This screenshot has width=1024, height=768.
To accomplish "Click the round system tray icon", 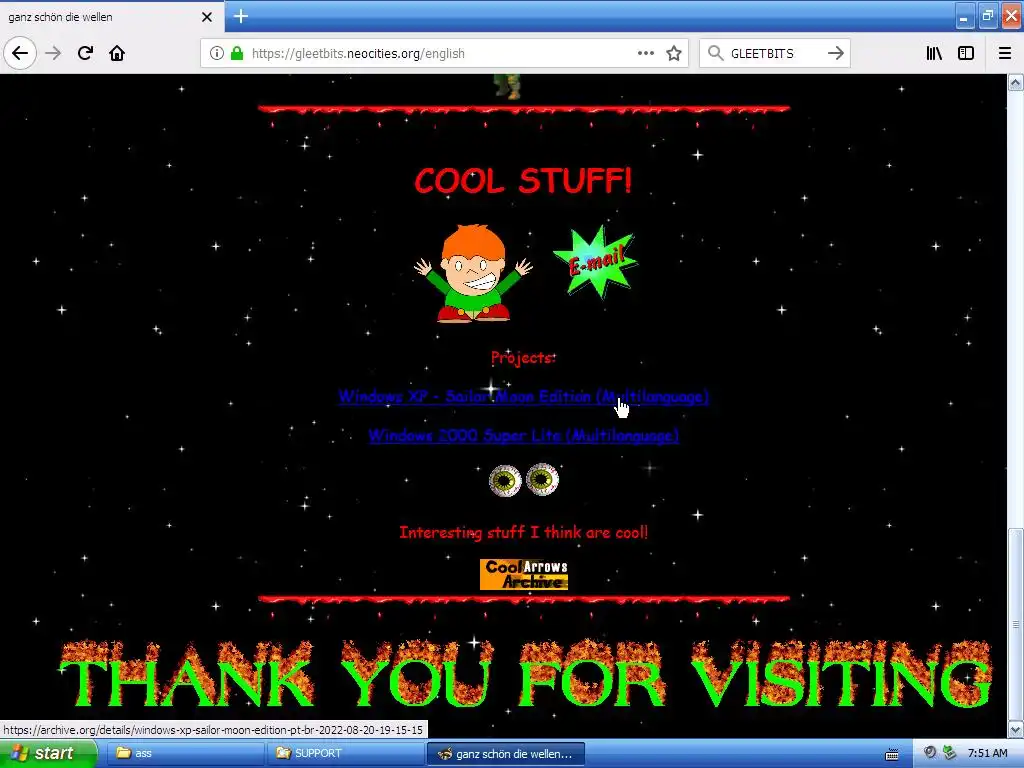I will pyautogui.click(x=930, y=753).
